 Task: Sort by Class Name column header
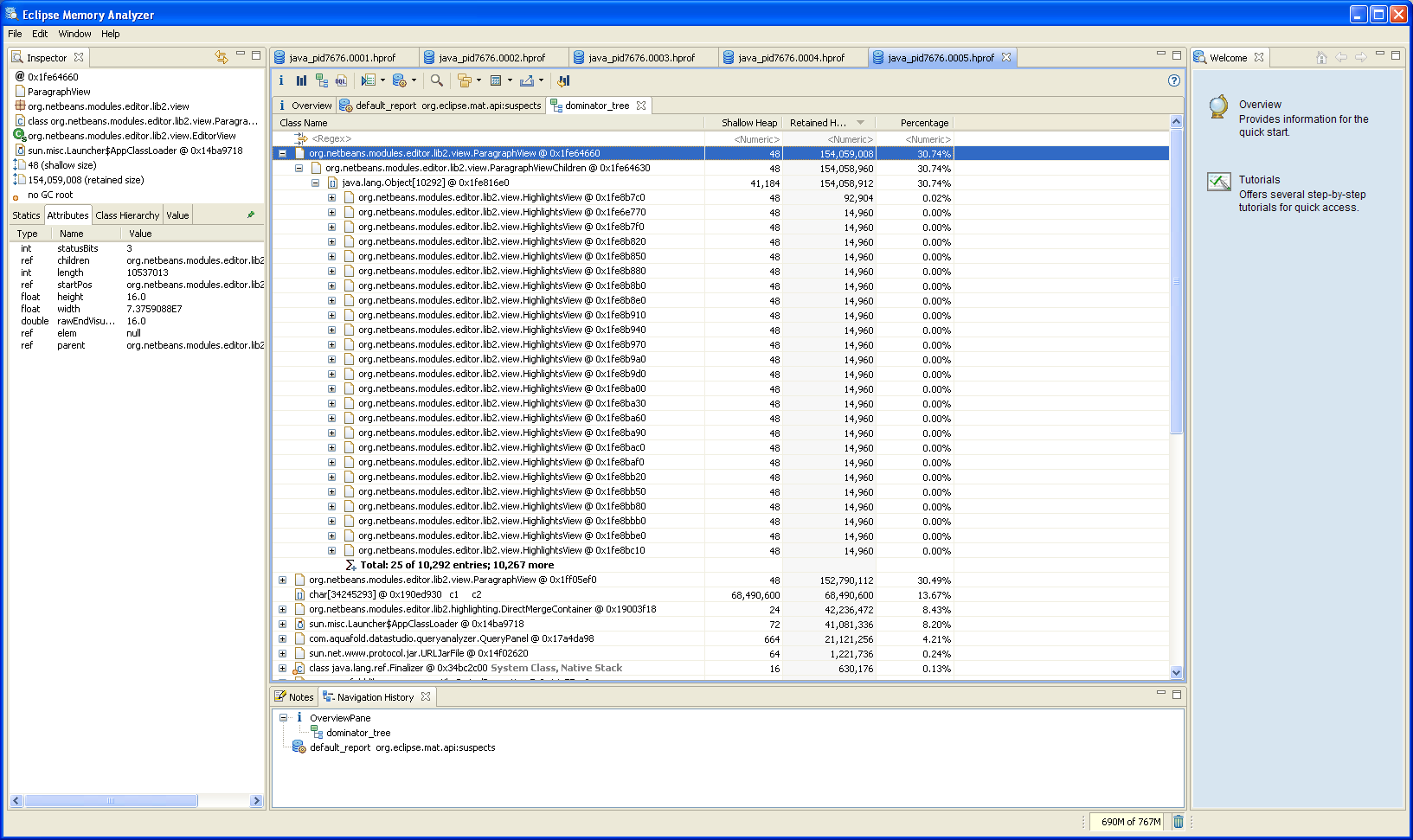coord(489,123)
